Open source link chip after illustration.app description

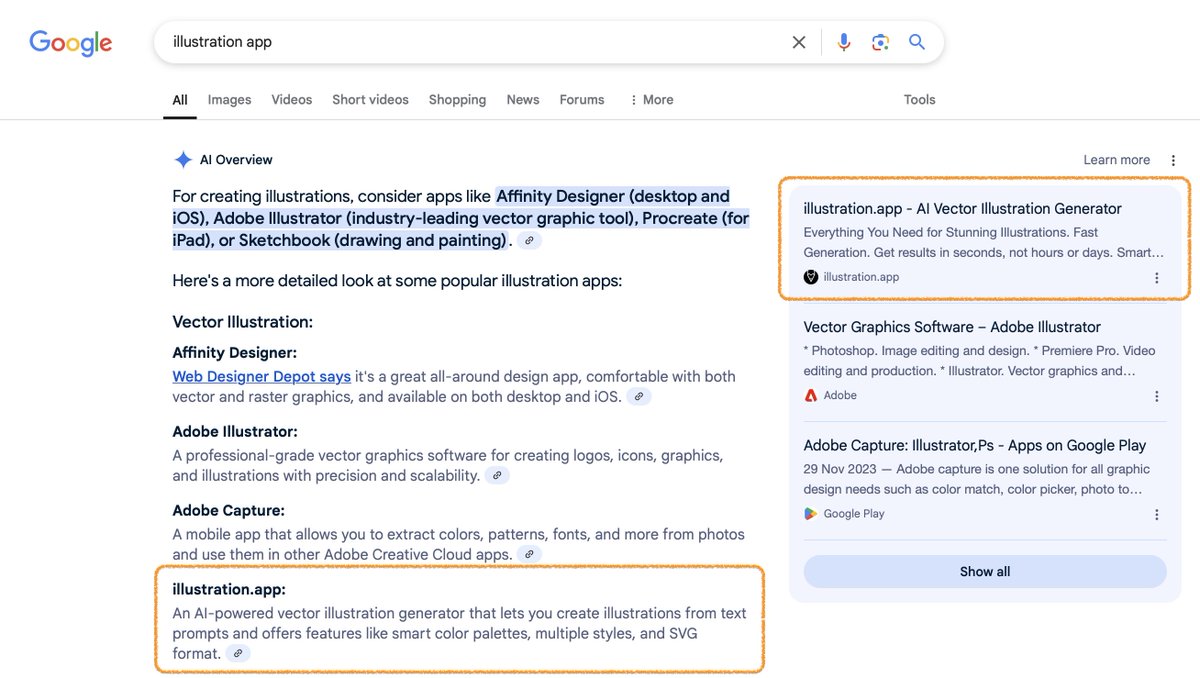pyautogui.click(x=237, y=654)
